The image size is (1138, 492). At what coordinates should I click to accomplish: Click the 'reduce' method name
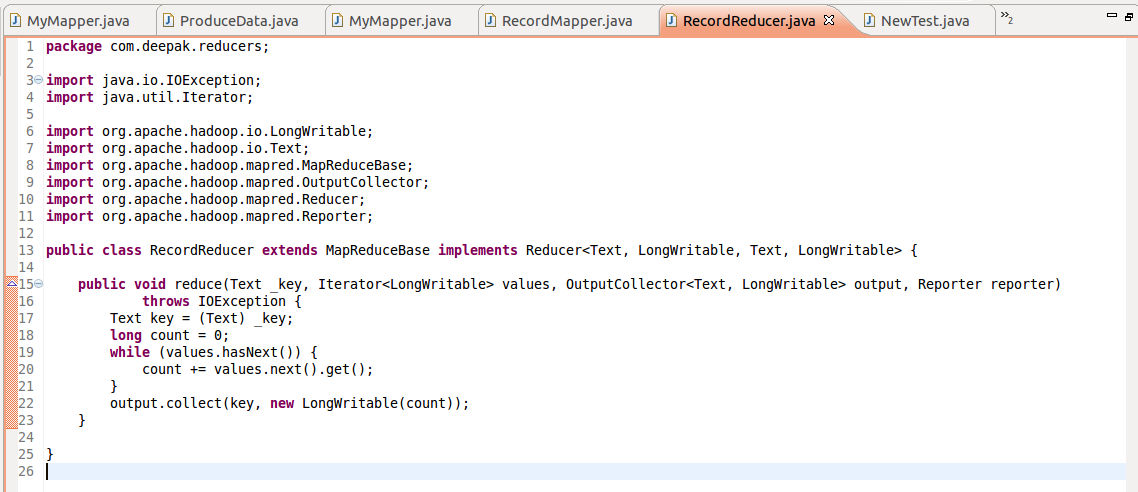(197, 284)
